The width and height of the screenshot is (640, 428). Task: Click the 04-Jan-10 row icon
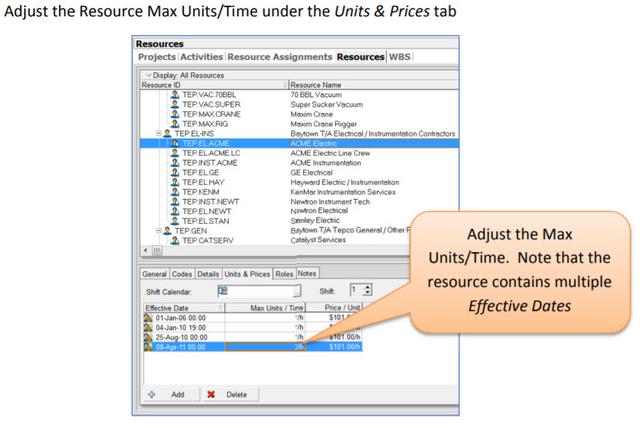[x=148, y=328]
